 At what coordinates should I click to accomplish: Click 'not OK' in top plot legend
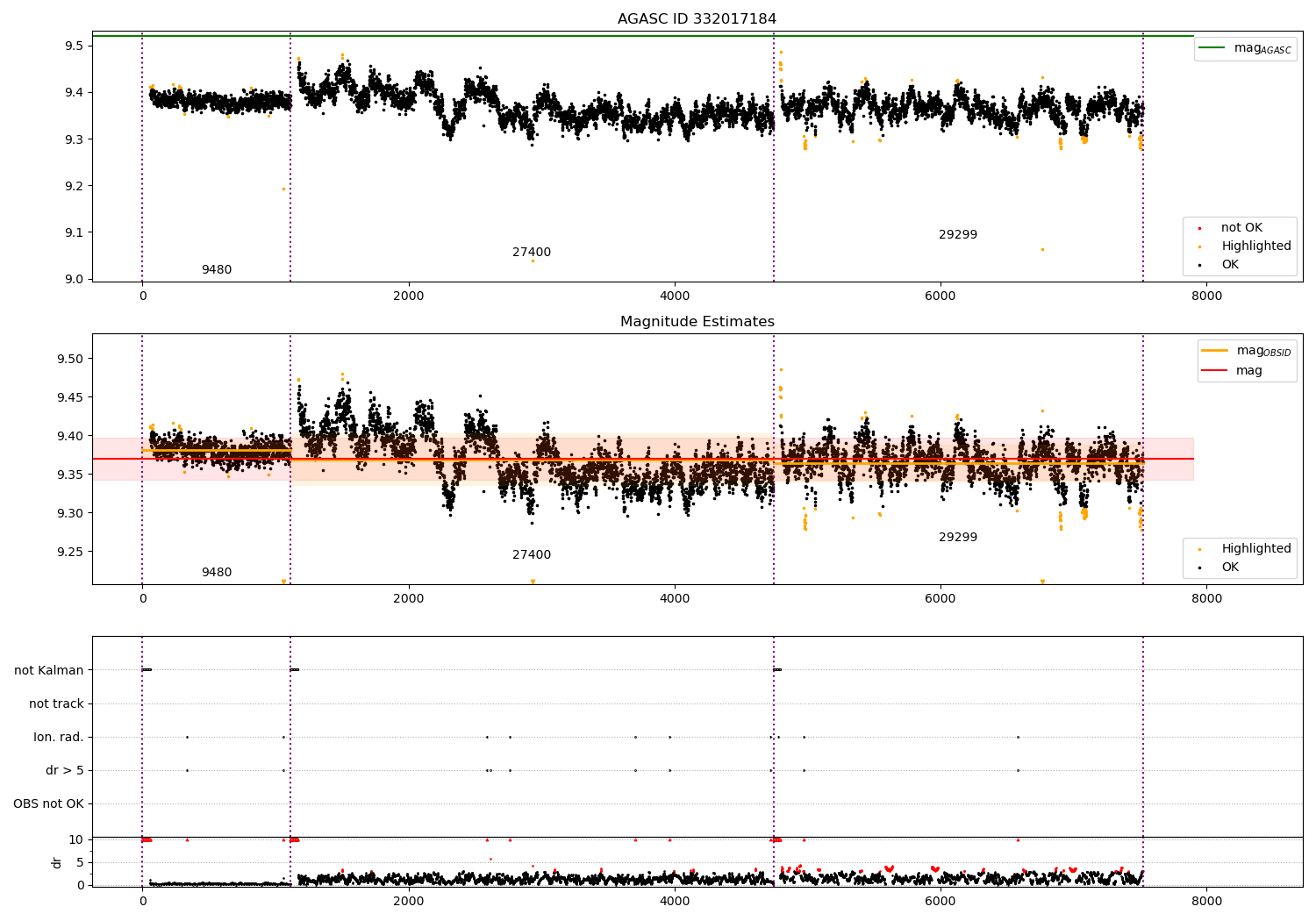(1241, 228)
